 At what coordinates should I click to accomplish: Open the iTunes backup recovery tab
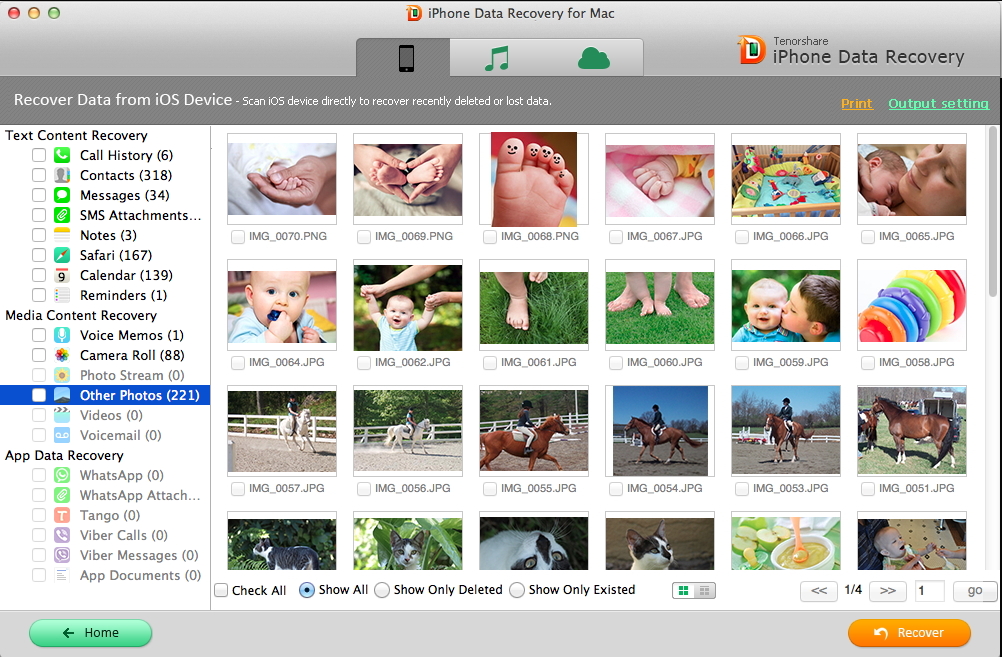click(497, 59)
